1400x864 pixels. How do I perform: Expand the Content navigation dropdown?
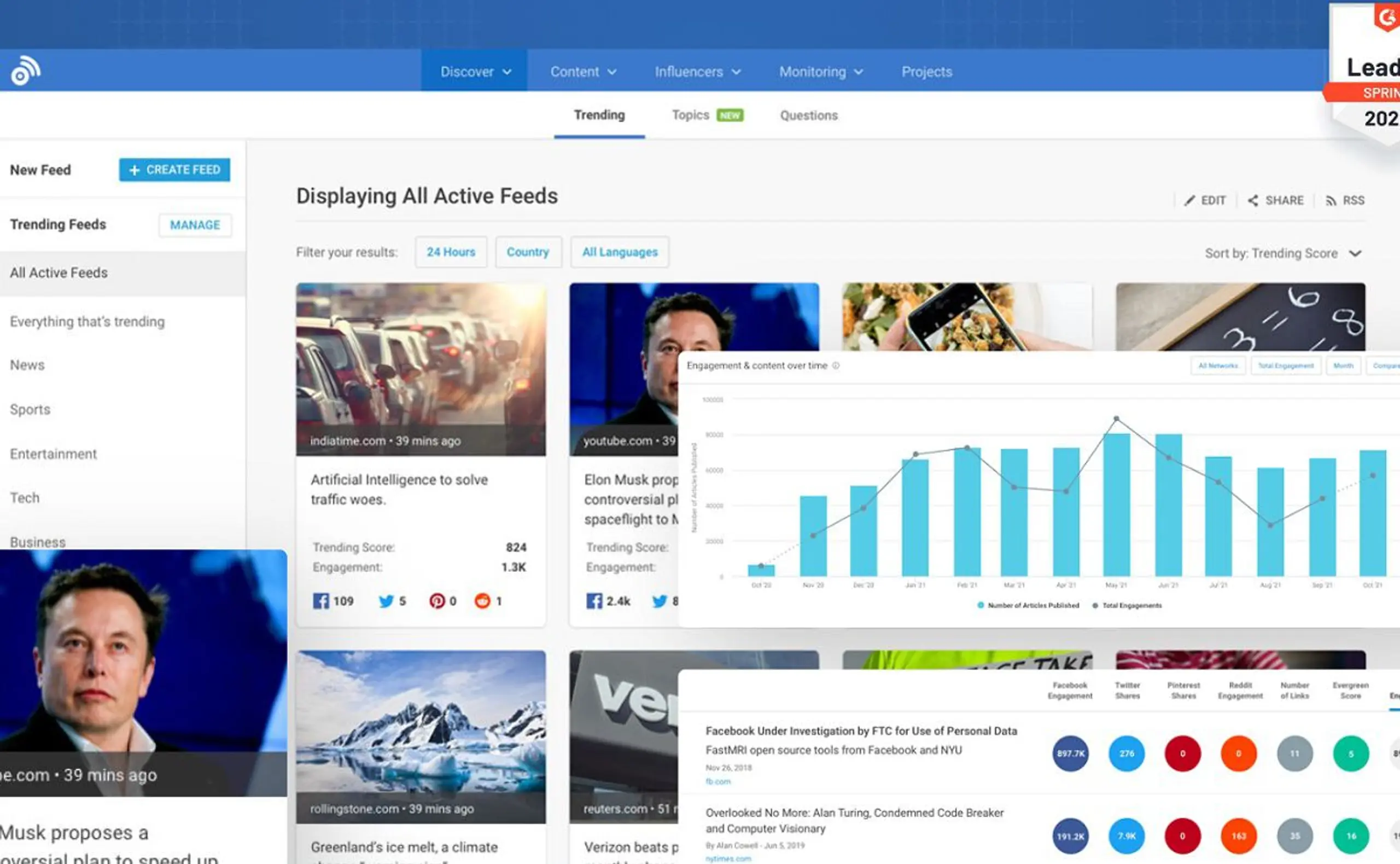click(582, 72)
